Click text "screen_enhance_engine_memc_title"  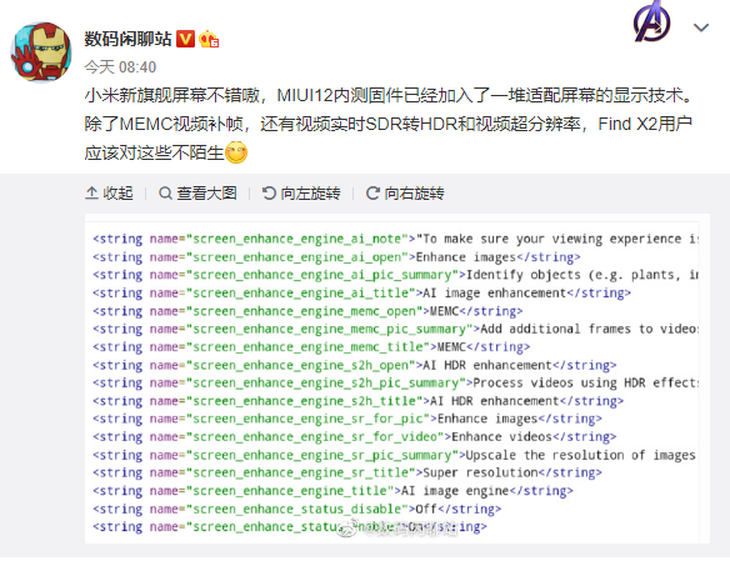307,347
